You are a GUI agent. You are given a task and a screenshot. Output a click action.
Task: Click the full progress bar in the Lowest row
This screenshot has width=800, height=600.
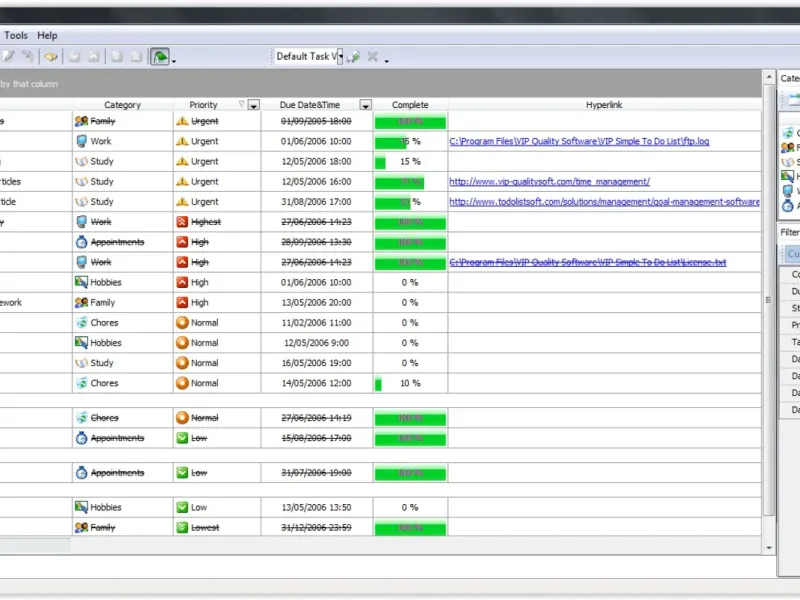[410, 529]
